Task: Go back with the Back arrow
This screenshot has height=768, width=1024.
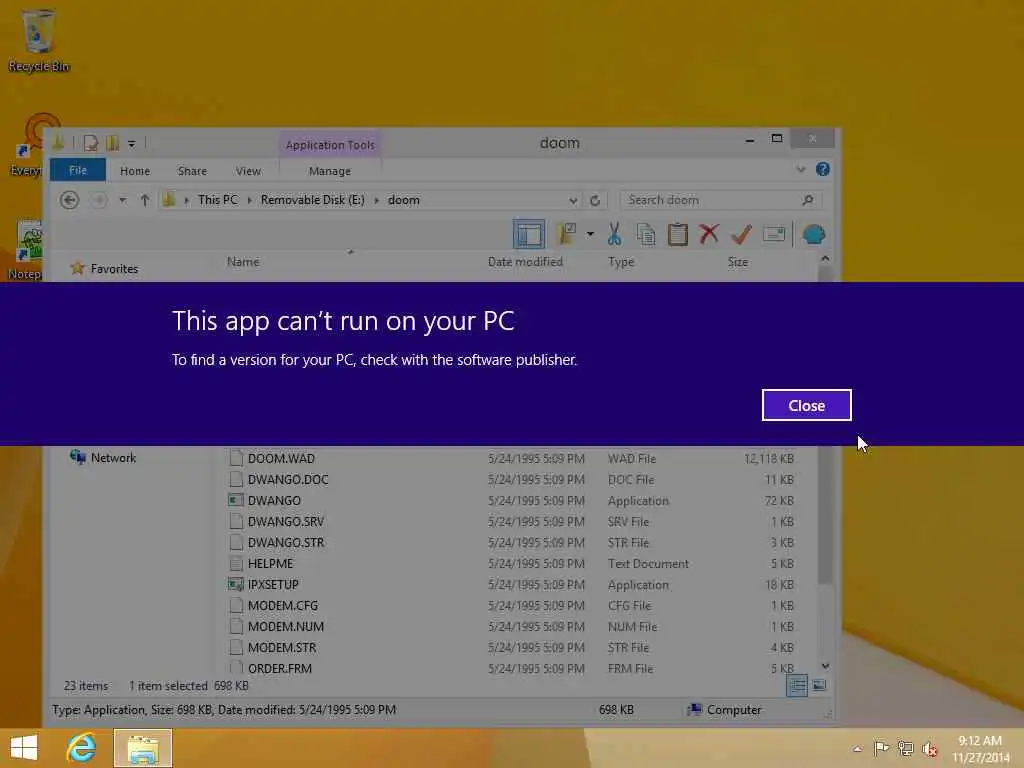Action: pos(69,200)
